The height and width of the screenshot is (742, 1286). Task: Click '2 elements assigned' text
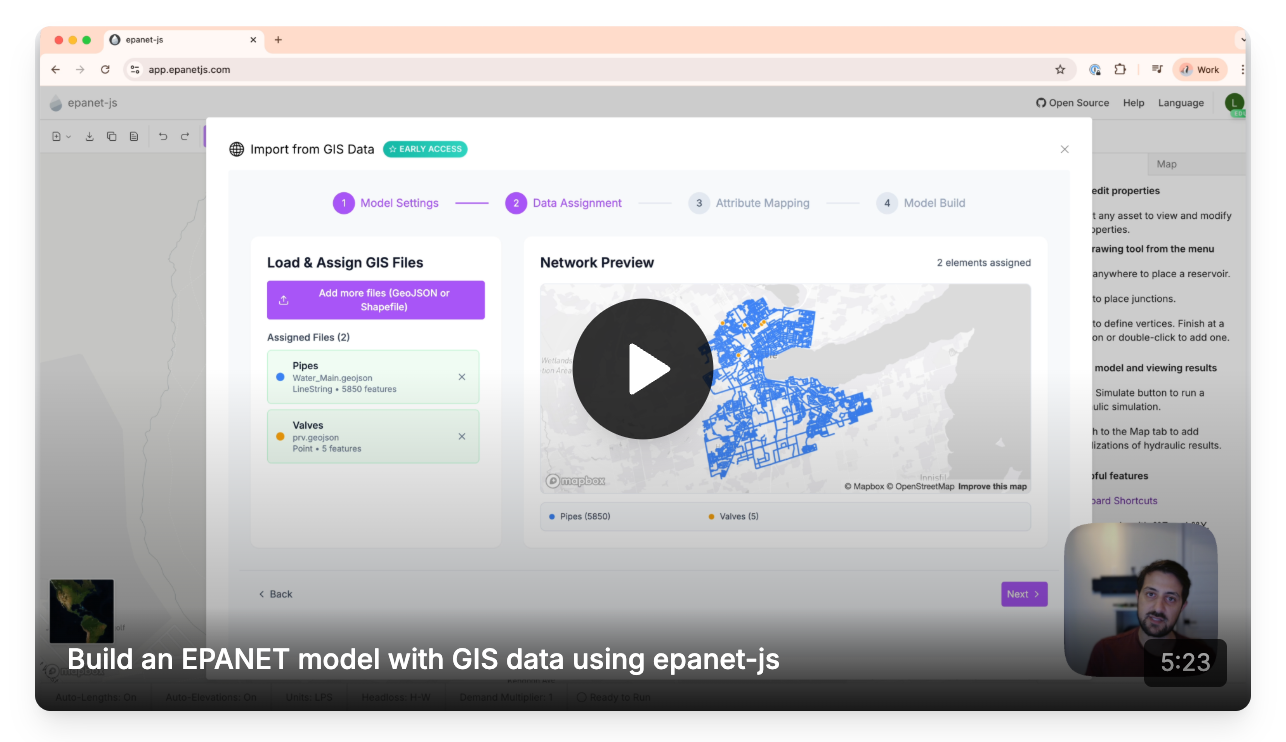pyautogui.click(x=984, y=263)
